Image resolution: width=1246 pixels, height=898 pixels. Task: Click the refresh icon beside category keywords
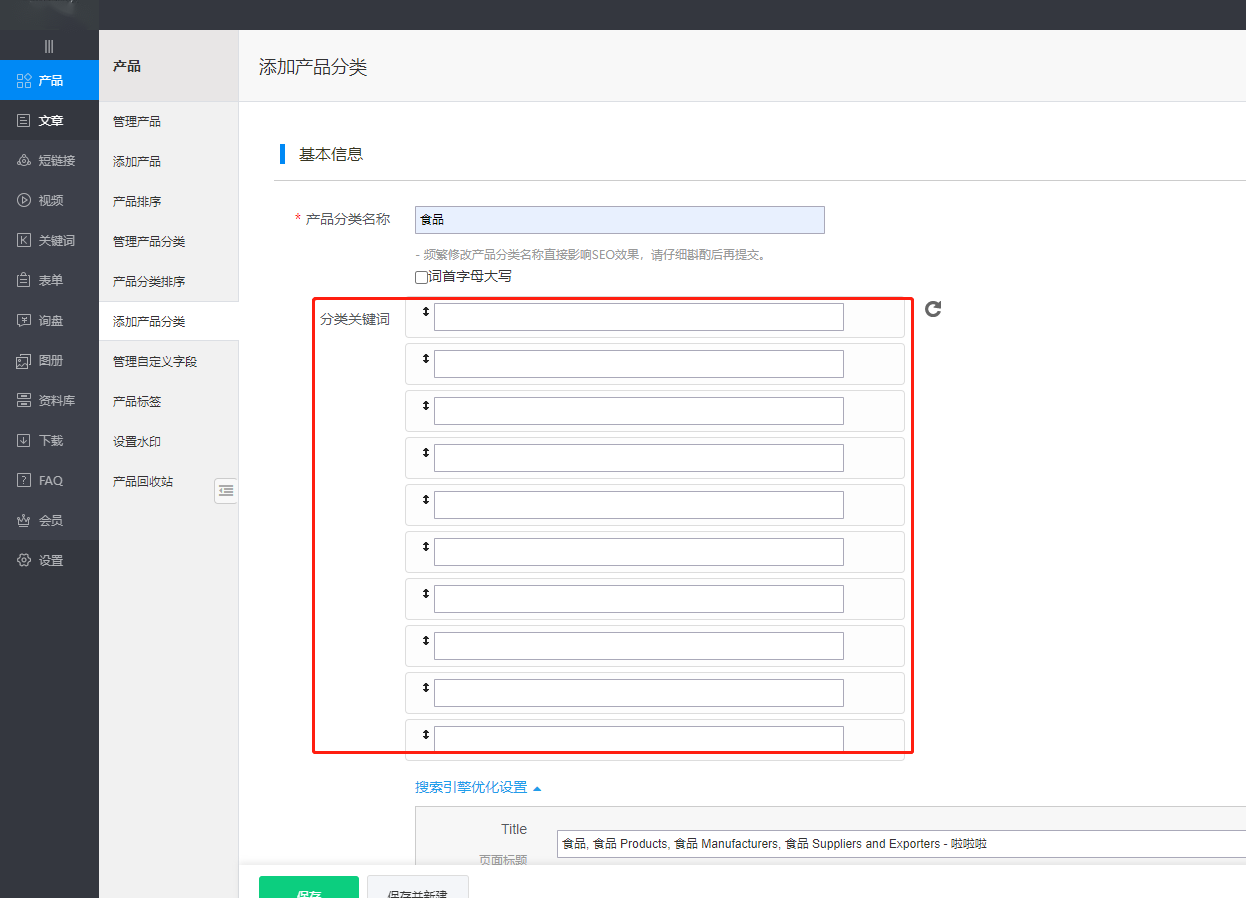point(933,309)
